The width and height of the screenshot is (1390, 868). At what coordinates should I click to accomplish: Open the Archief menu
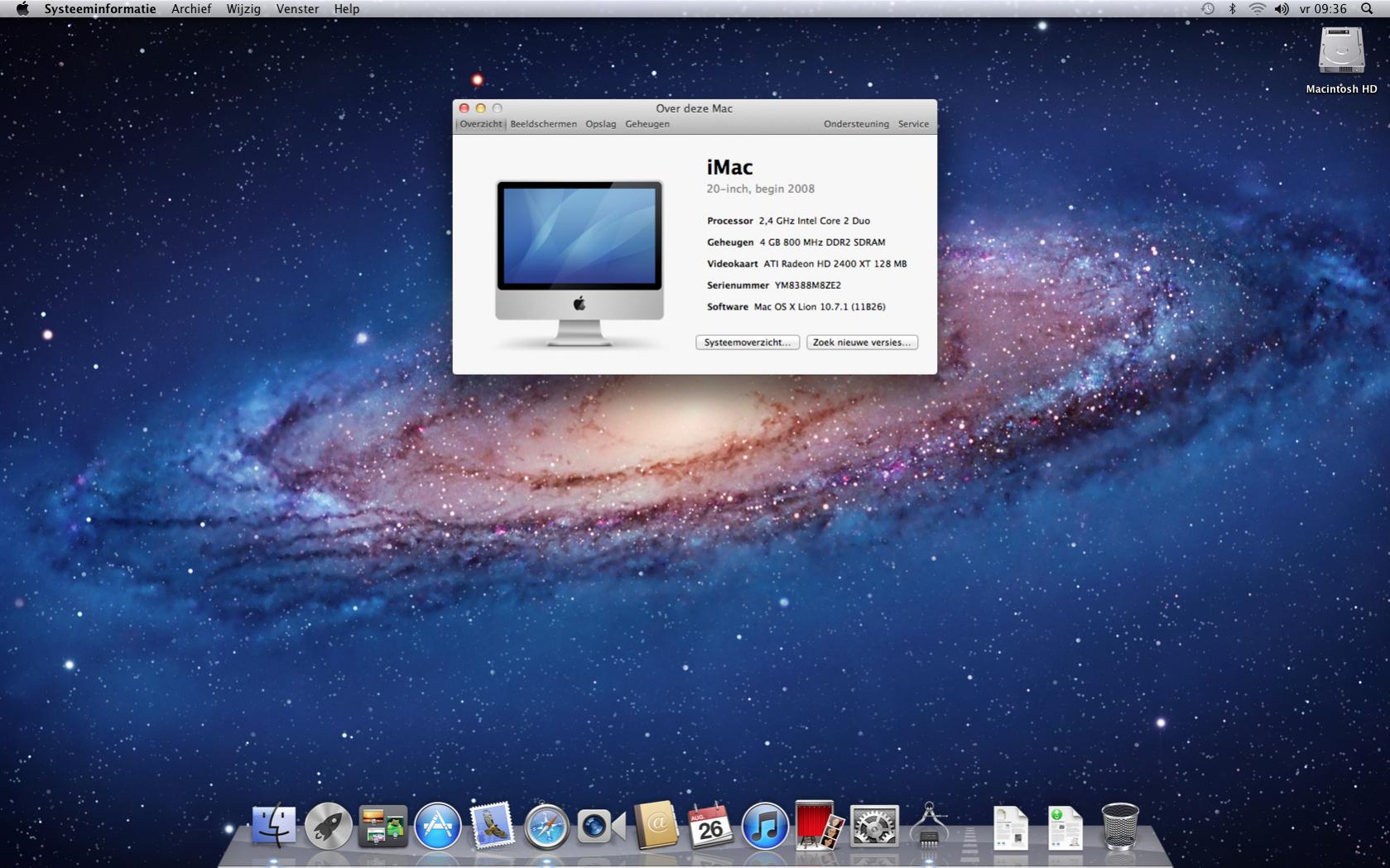[x=191, y=9]
